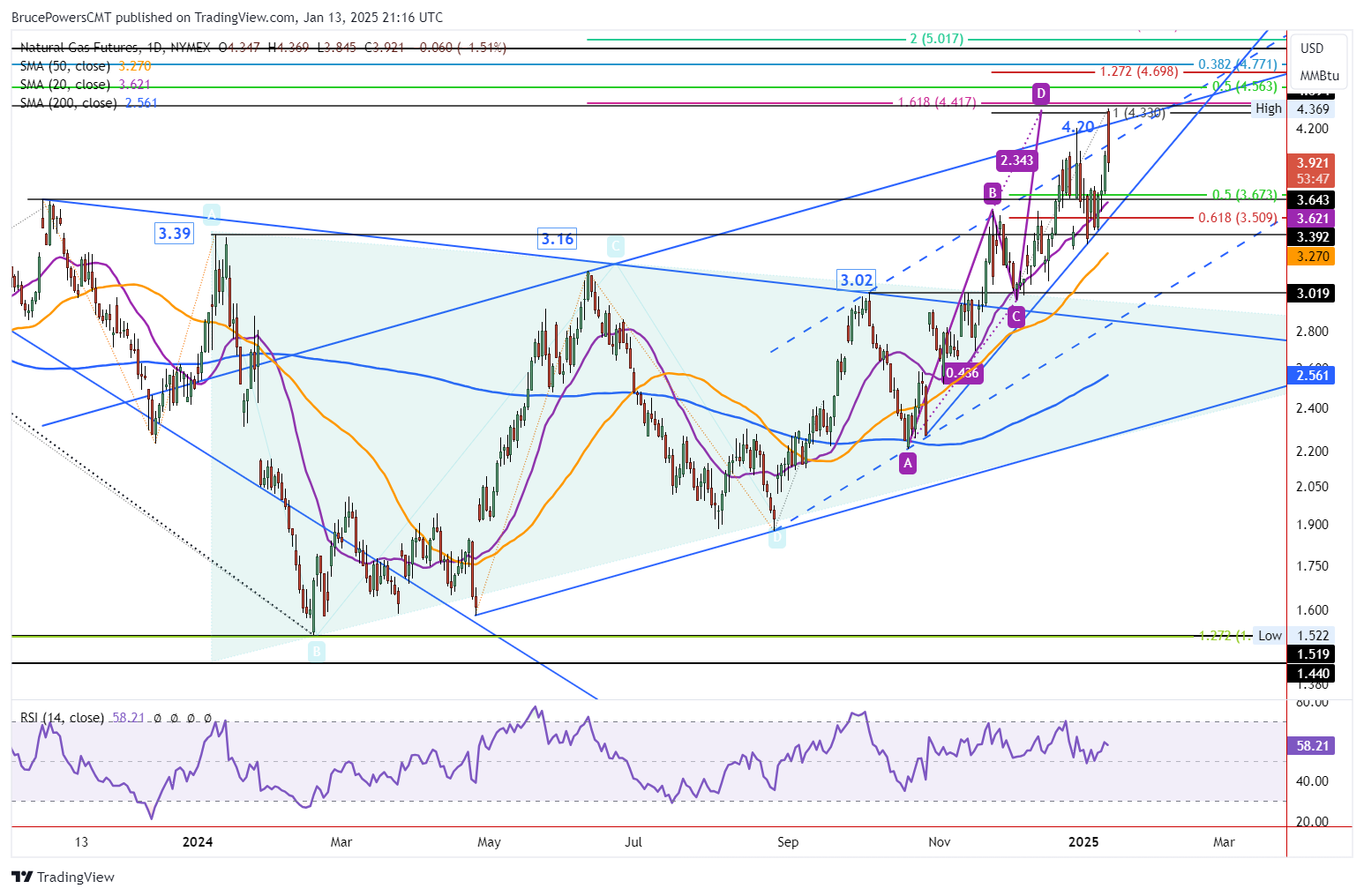Click the Fibonacci label 1.618 (4.417)
1364x896 pixels.
click(937, 102)
